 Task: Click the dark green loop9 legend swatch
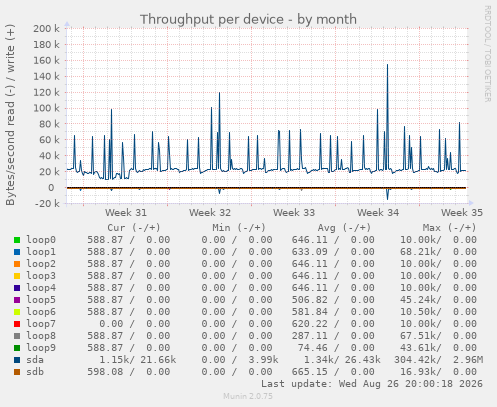tap(17, 348)
